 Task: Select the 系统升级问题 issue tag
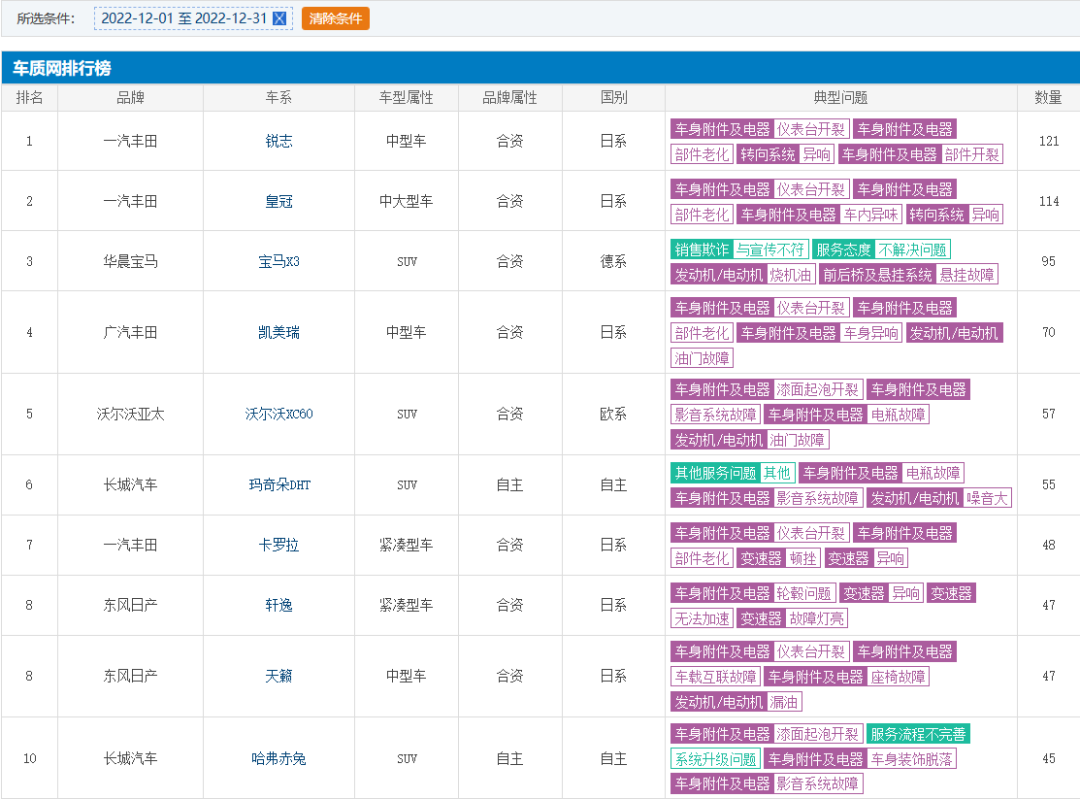715,759
